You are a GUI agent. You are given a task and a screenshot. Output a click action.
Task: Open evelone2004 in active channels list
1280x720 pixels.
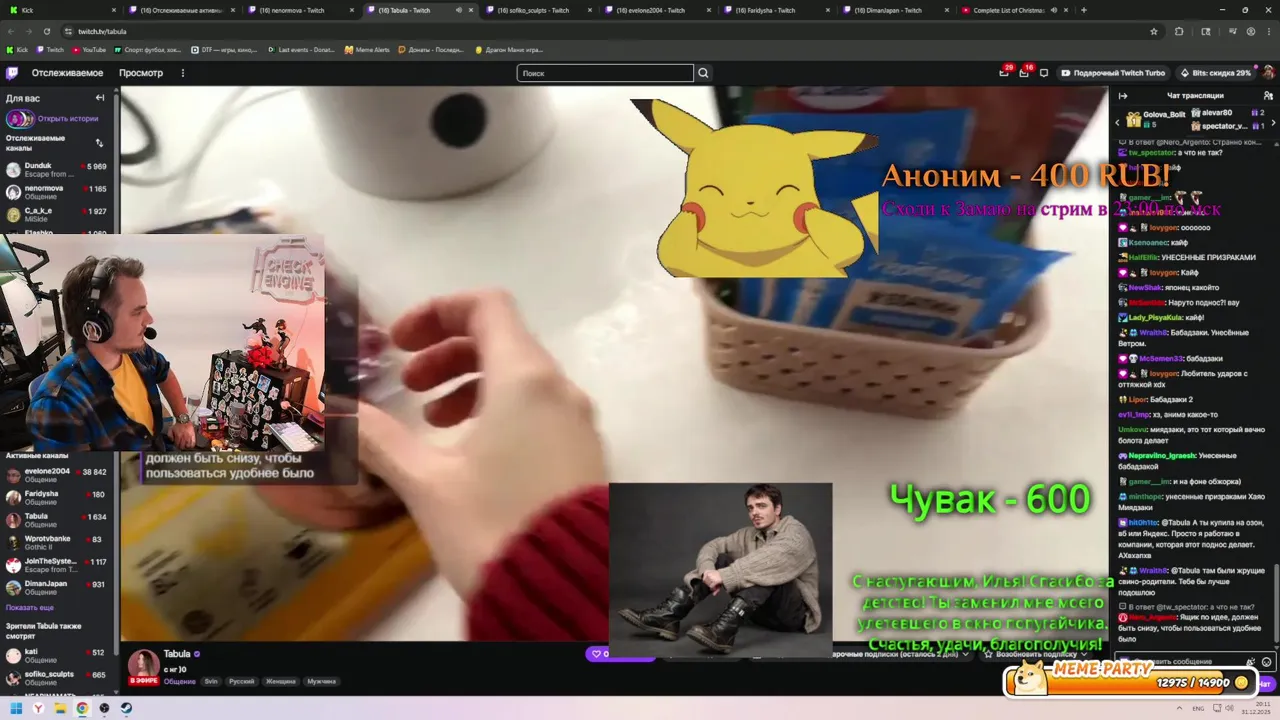coord(58,475)
